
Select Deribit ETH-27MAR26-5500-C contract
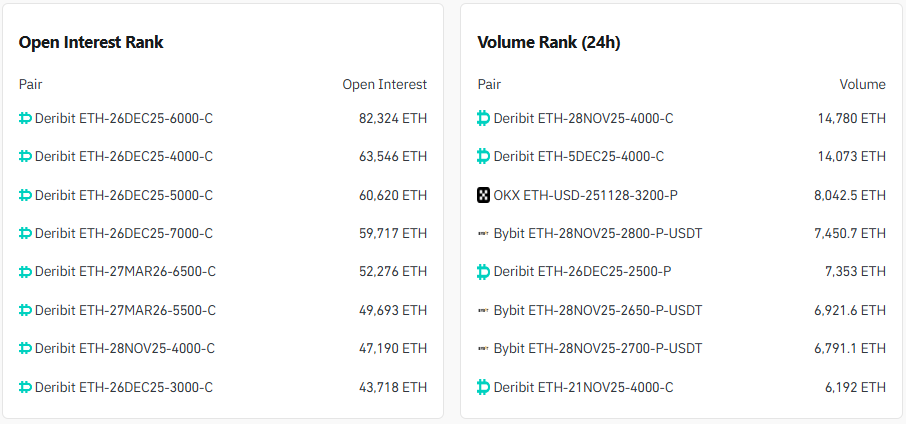[125, 310]
